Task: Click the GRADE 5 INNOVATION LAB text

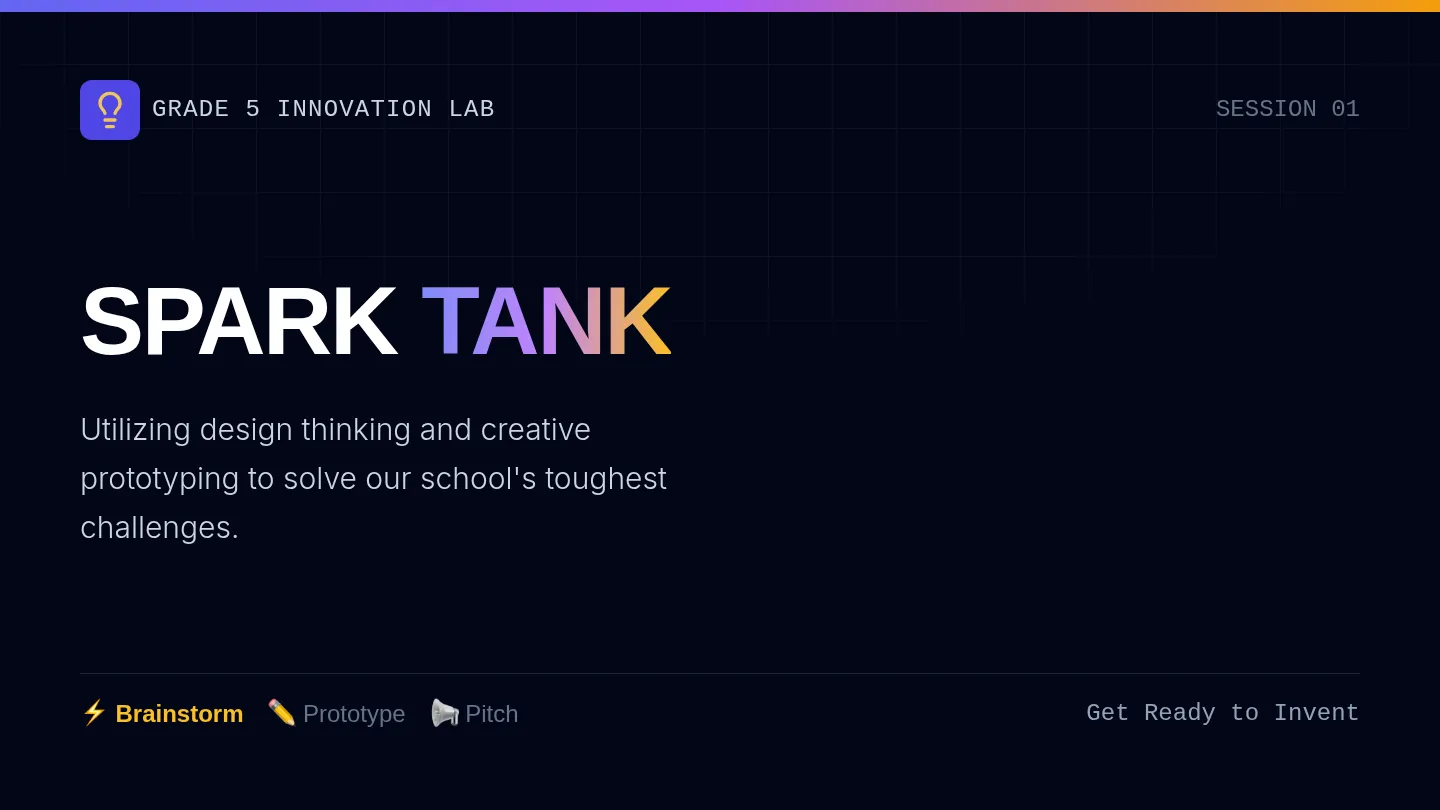Action: point(323,109)
